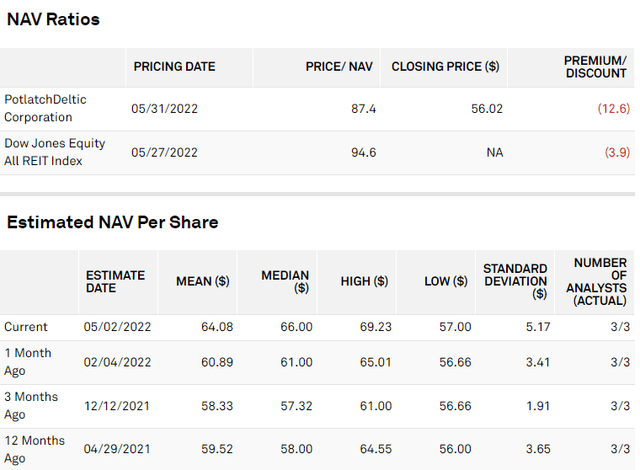Screen dimensions: 640x470
Task: Click median value 57.32
Action: coord(296,406)
